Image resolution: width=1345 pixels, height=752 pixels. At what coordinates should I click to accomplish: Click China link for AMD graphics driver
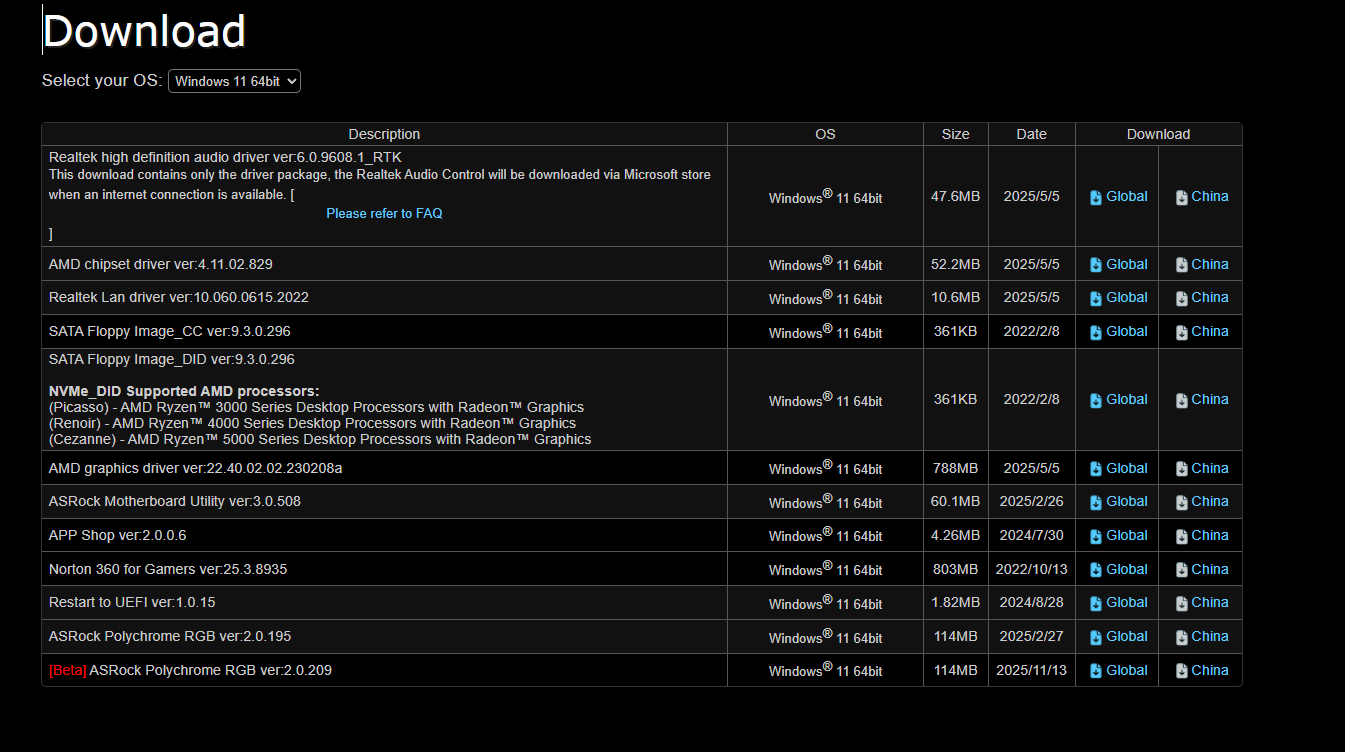tap(1201, 469)
